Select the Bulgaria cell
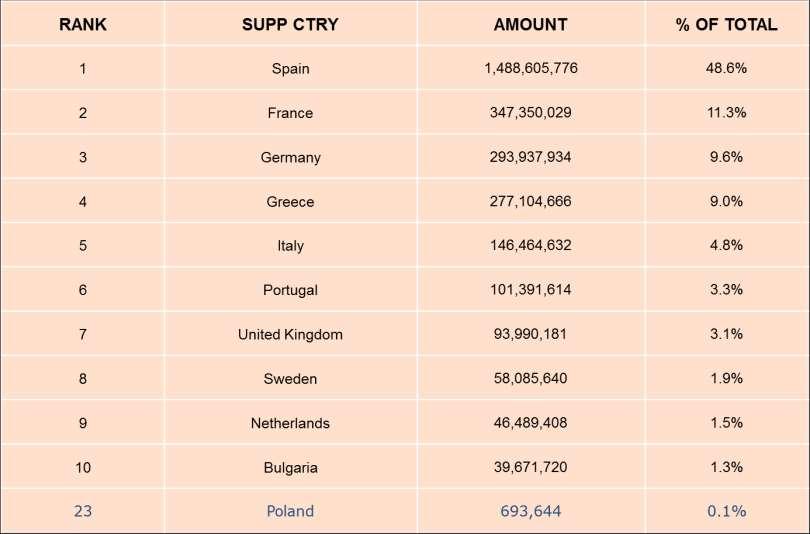Viewport: 810px width, 534px height. tap(290, 467)
